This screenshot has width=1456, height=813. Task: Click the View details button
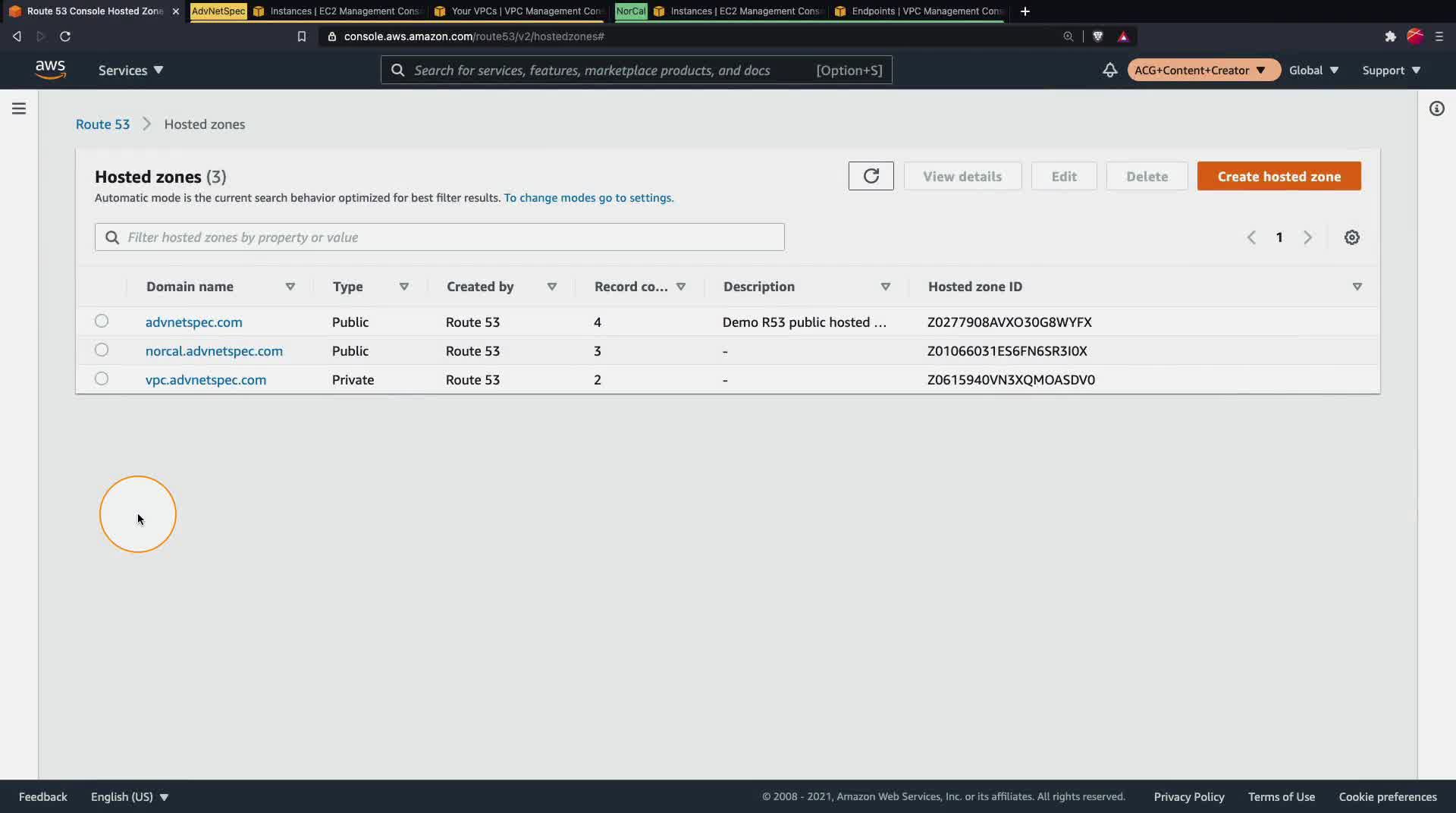click(962, 176)
